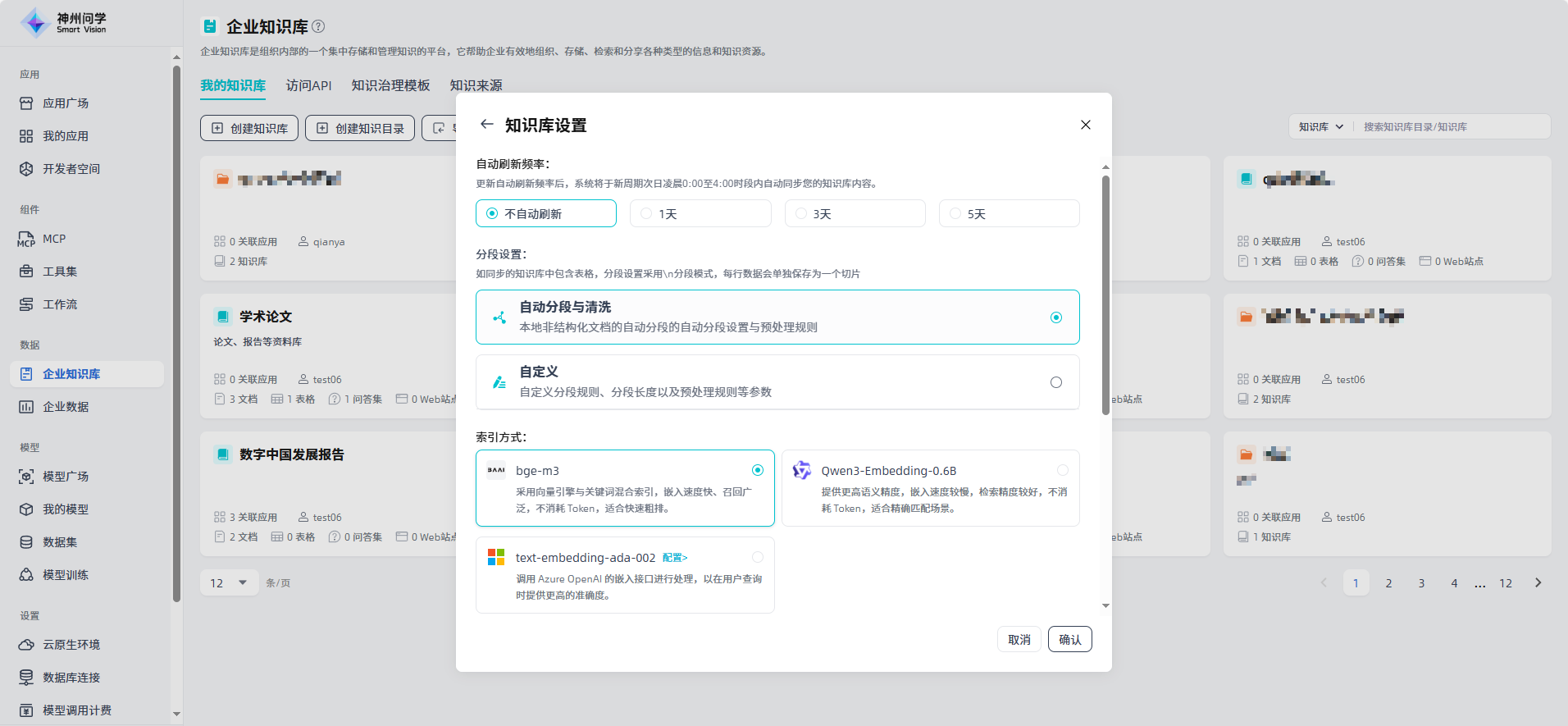Open 开发者空间 in the sidebar
Image resolution: width=1568 pixels, height=726 pixels.
71,169
